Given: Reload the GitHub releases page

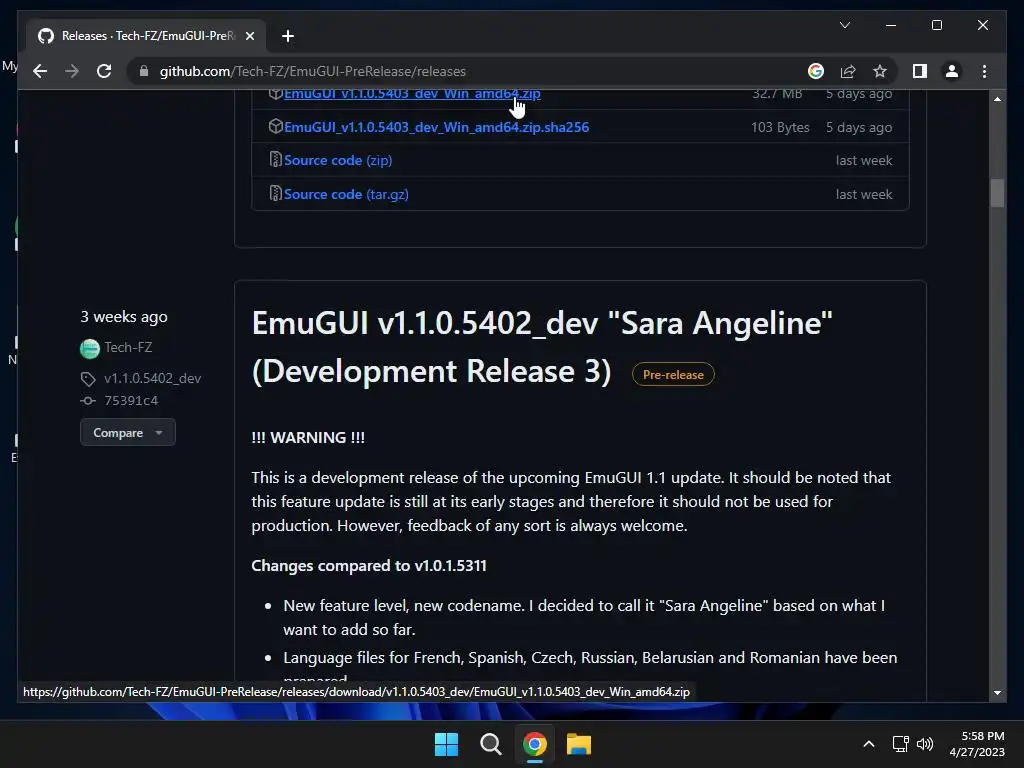Looking at the screenshot, I should click(104, 71).
